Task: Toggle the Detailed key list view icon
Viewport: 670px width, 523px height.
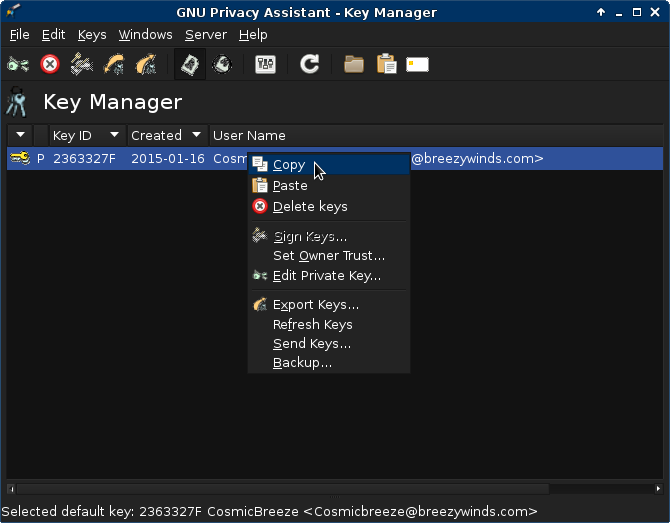Action: (x=222, y=65)
